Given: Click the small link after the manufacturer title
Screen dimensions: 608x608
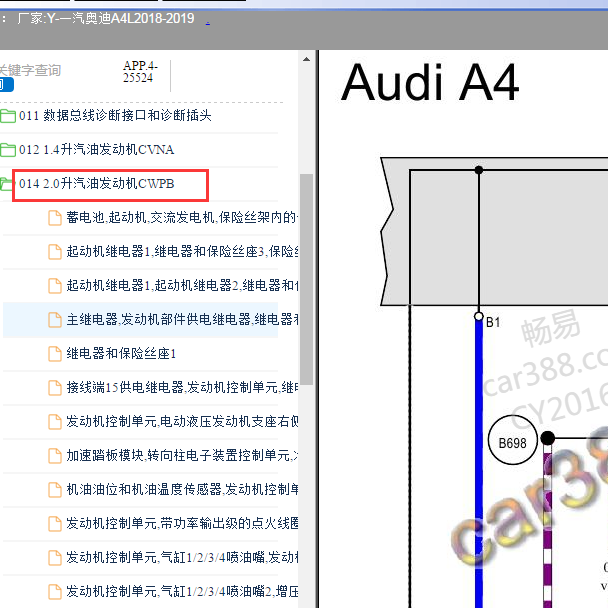Looking at the screenshot, I should coord(208,23).
